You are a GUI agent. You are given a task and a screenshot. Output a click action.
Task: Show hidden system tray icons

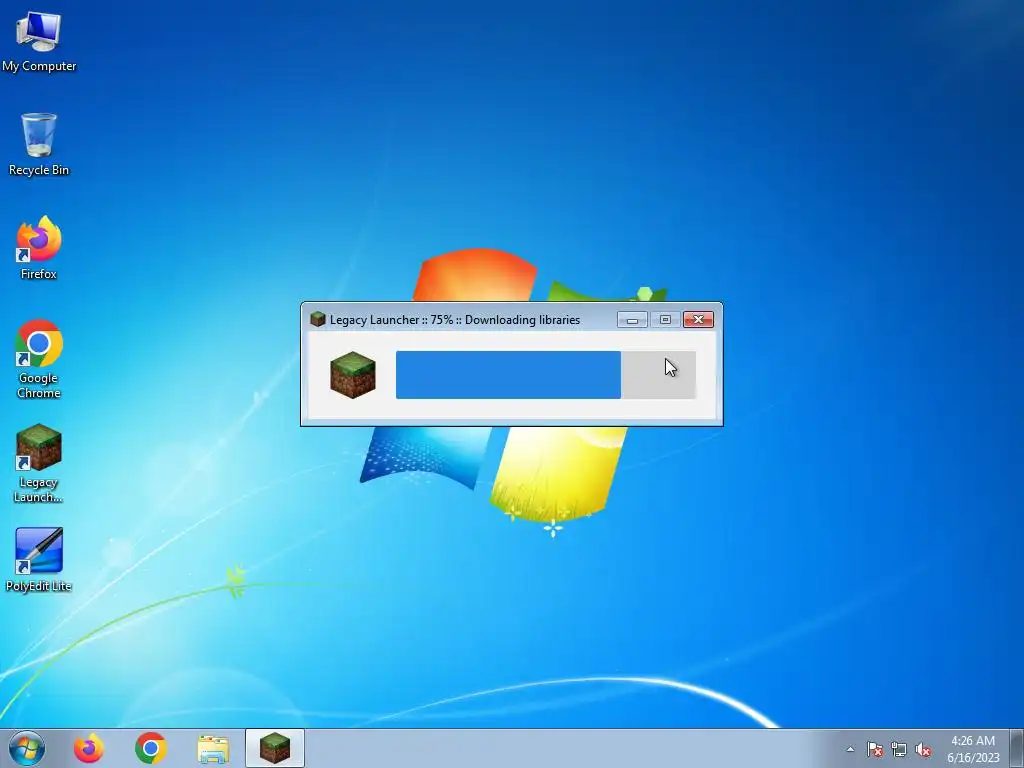click(850, 750)
